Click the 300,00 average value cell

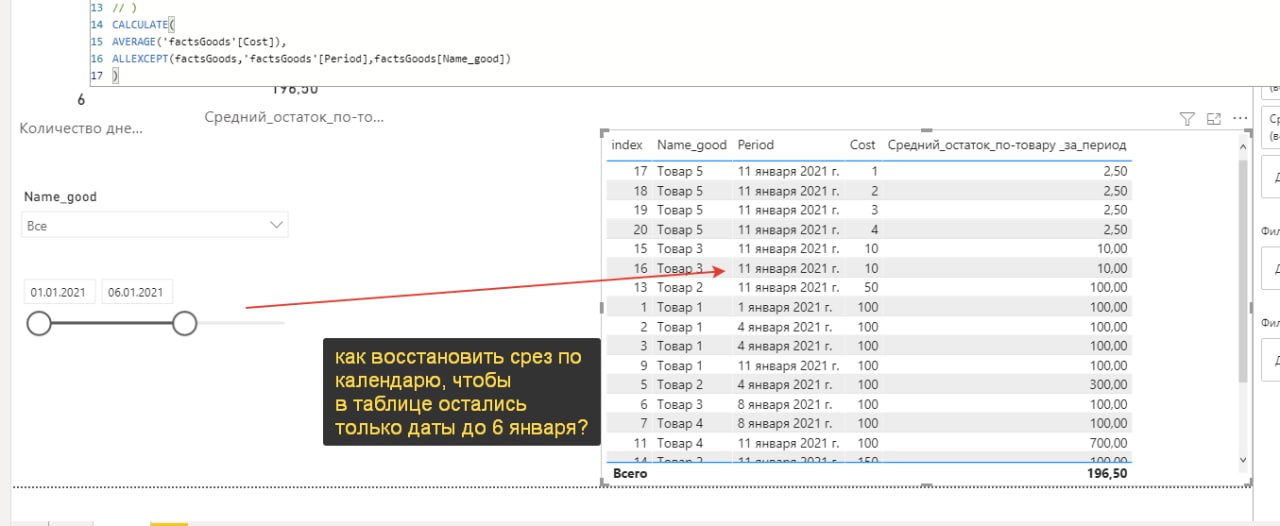pos(1108,384)
